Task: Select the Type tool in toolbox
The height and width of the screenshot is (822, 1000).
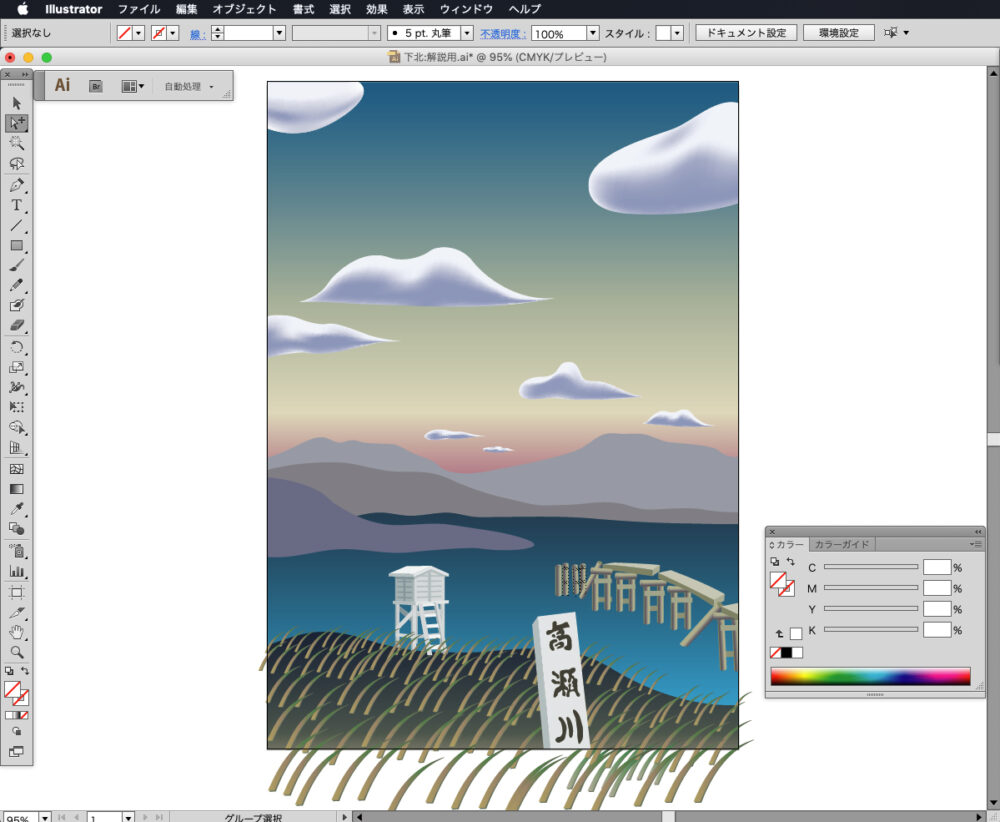Action: pyautogui.click(x=17, y=205)
